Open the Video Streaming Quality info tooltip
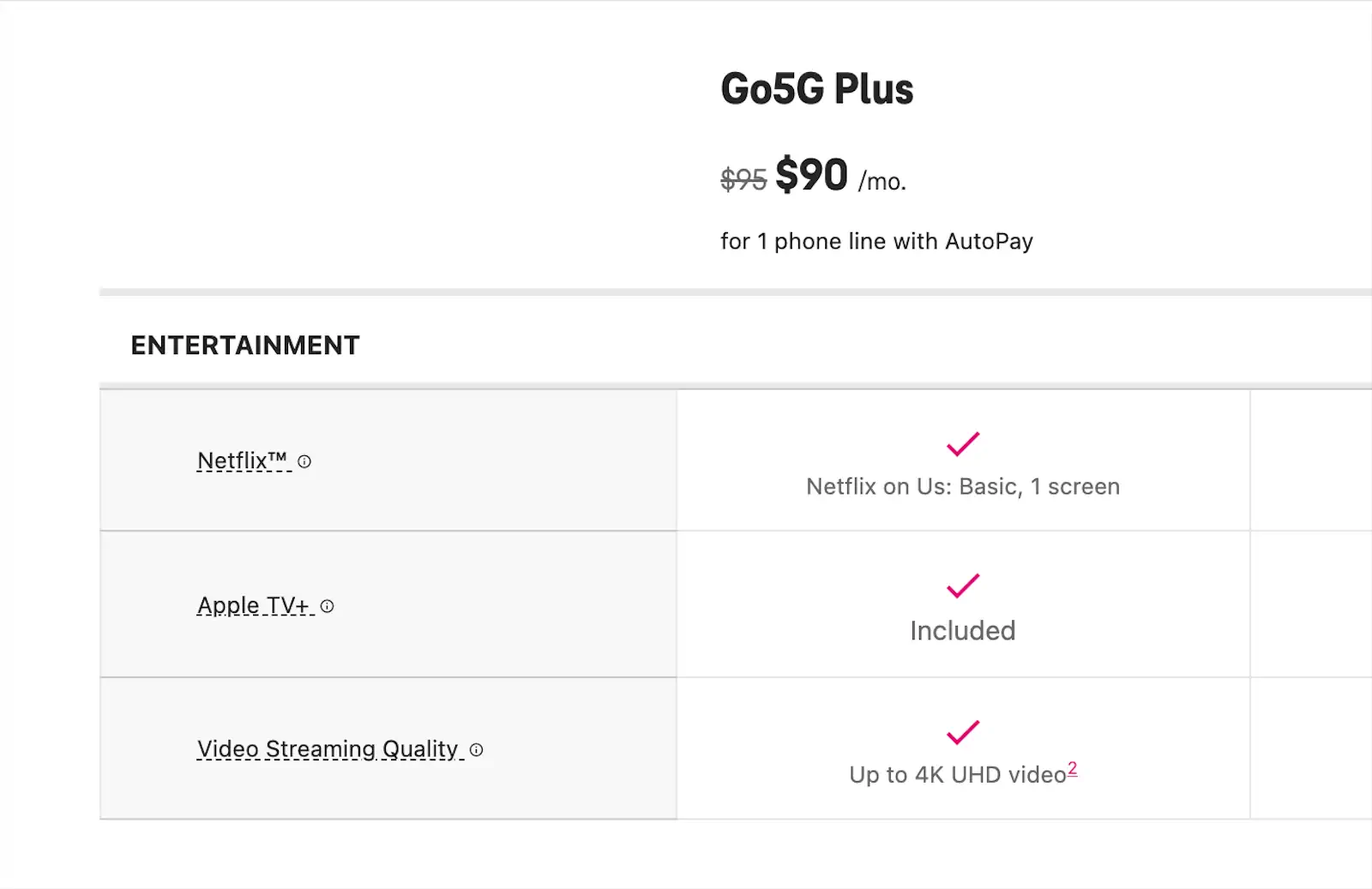 477,749
